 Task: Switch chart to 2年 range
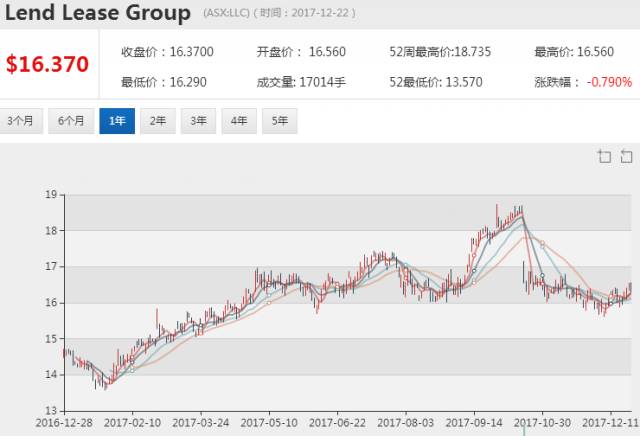tap(158, 121)
